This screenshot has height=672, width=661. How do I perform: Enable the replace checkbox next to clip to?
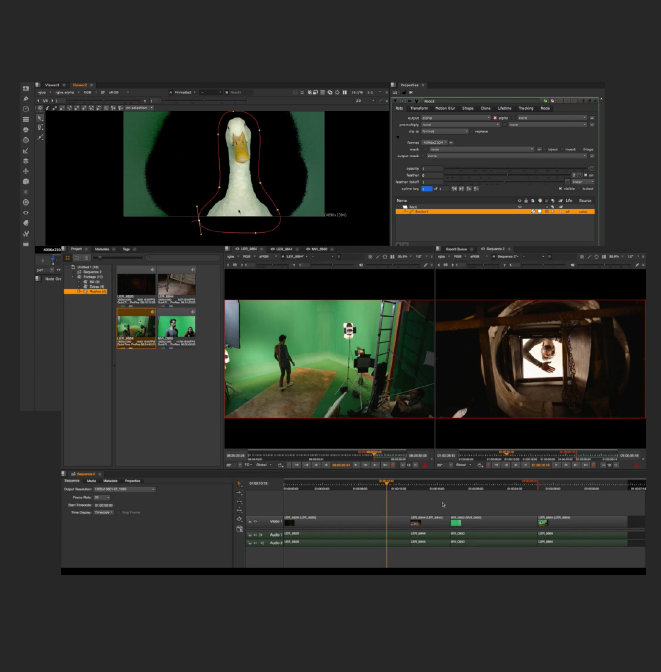474,131
